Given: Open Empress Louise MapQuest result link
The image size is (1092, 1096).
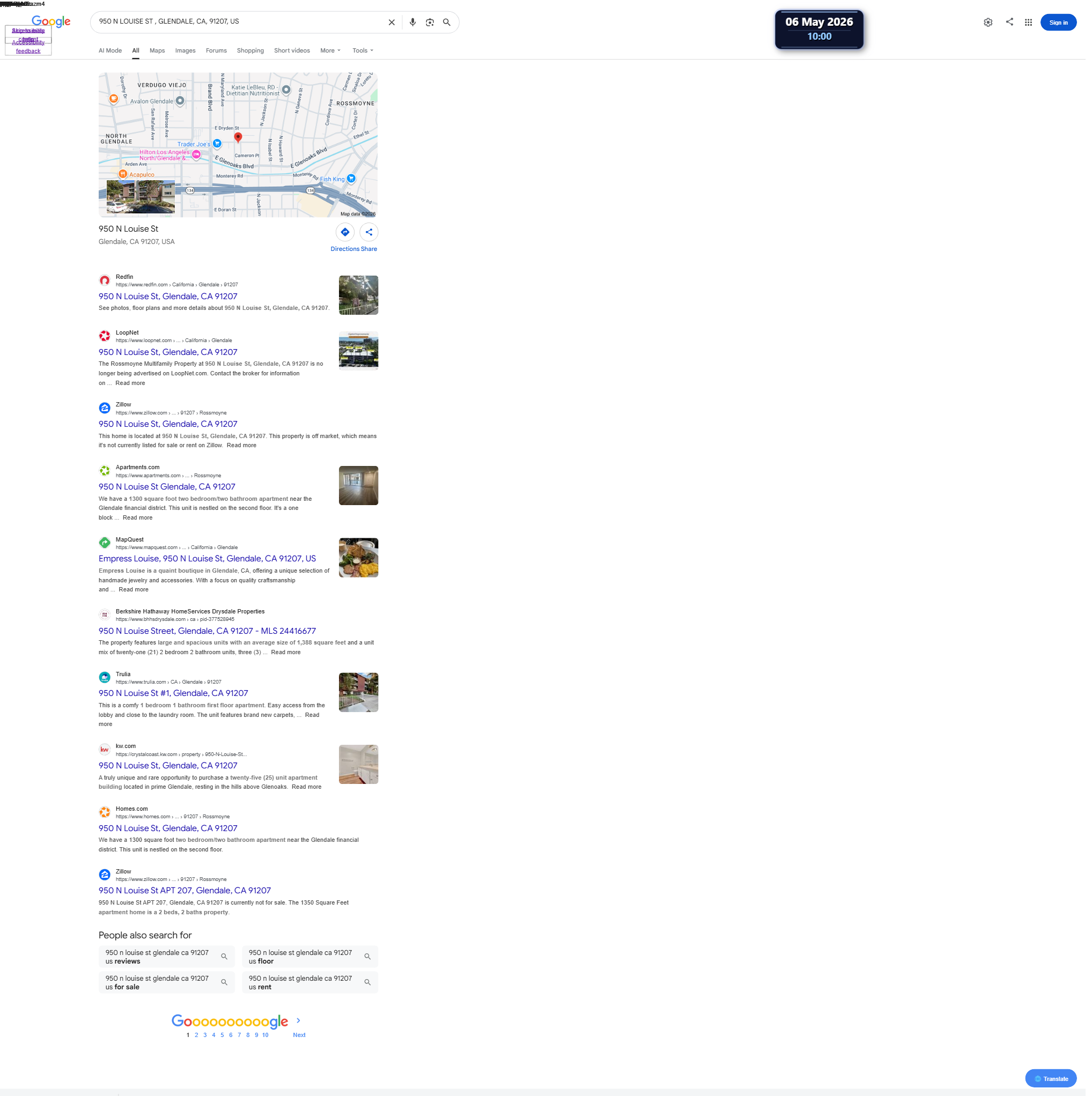Looking at the screenshot, I should pos(207,559).
